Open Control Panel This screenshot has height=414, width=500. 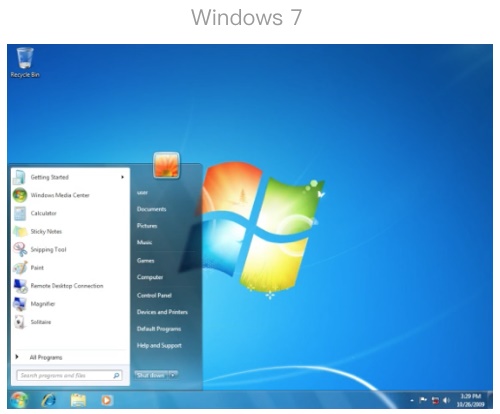pyautogui.click(x=154, y=295)
